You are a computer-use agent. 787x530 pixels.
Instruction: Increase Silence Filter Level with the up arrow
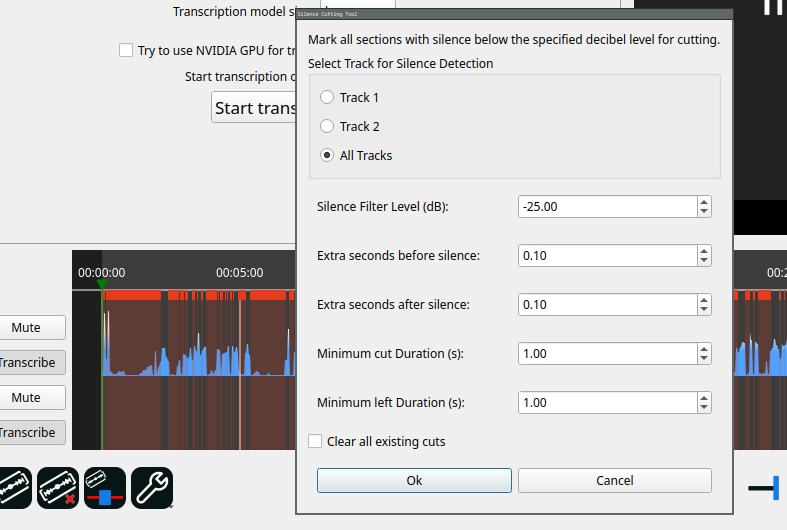pos(704,202)
